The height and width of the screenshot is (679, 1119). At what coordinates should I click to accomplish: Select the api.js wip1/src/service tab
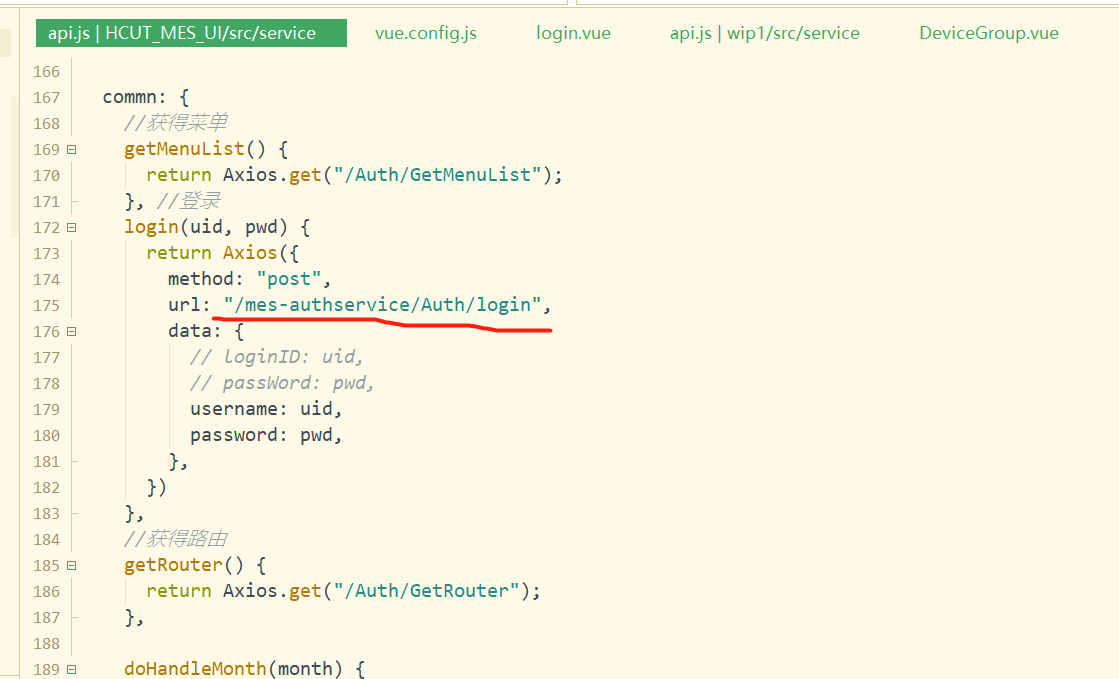pos(764,34)
